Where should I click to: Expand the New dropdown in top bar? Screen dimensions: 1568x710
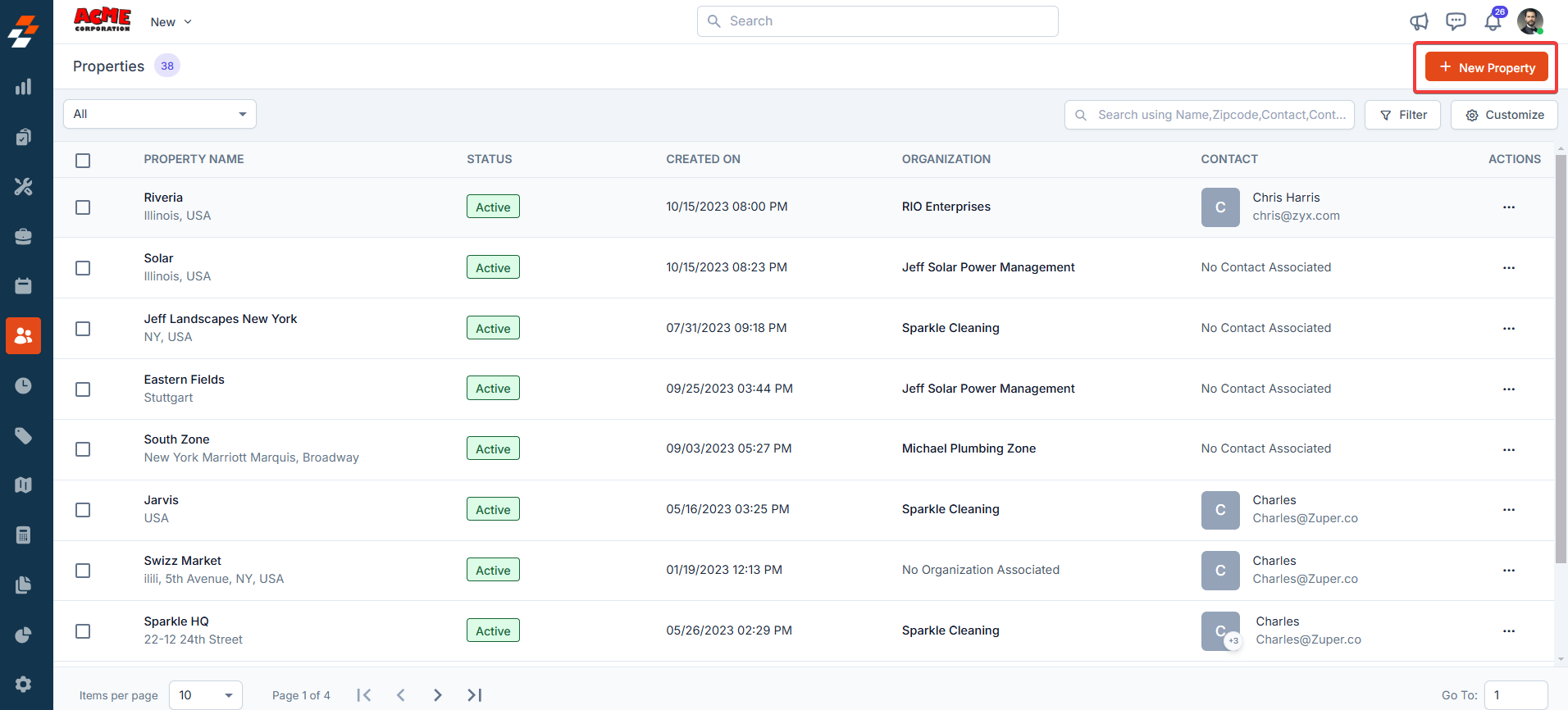click(171, 22)
